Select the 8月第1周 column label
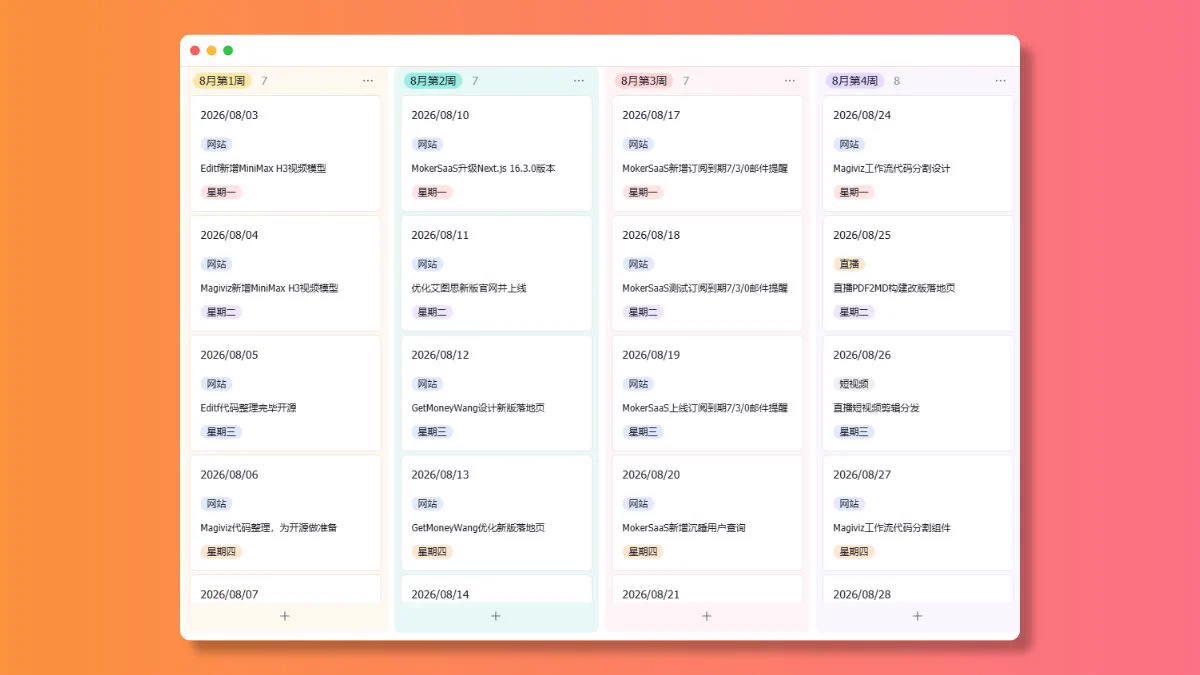The image size is (1200, 675). coord(222,81)
